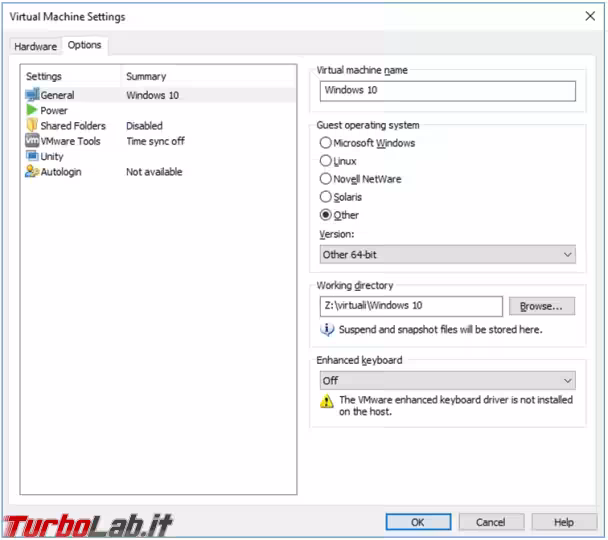Choose Linux as guest operating system
This screenshot has height=540, width=608.
(x=325, y=161)
